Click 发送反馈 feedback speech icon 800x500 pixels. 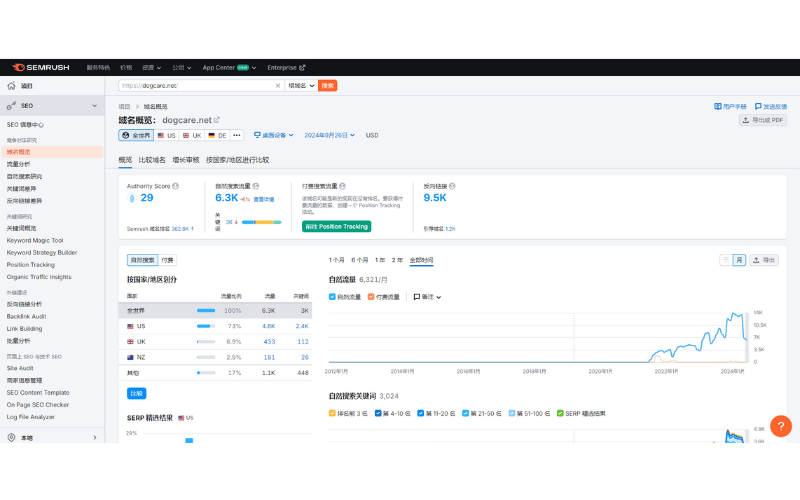coord(758,107)
